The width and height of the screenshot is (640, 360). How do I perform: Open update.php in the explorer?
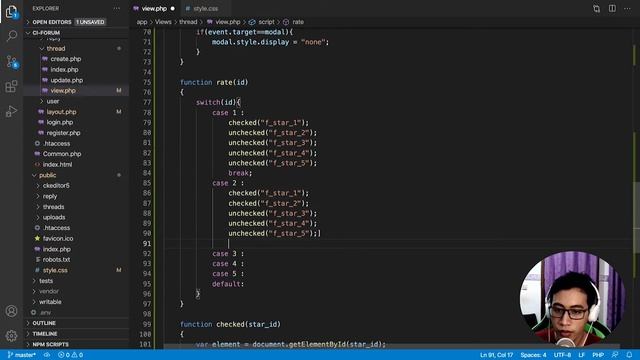[67, 80]
